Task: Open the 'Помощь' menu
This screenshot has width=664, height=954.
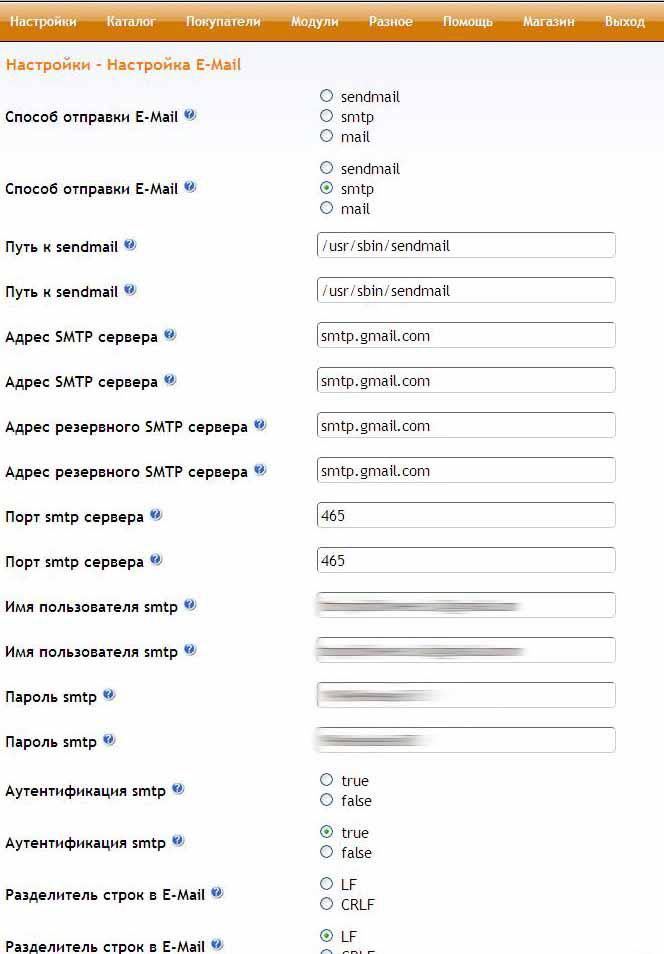Action: [467, 21]
